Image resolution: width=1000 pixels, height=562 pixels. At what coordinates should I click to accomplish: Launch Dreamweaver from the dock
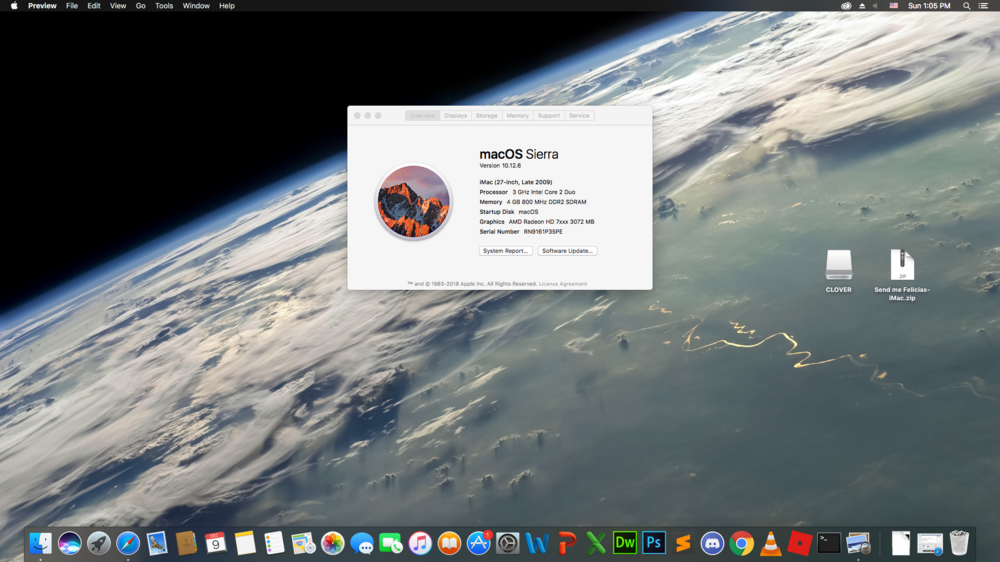[x=625, y=543]
